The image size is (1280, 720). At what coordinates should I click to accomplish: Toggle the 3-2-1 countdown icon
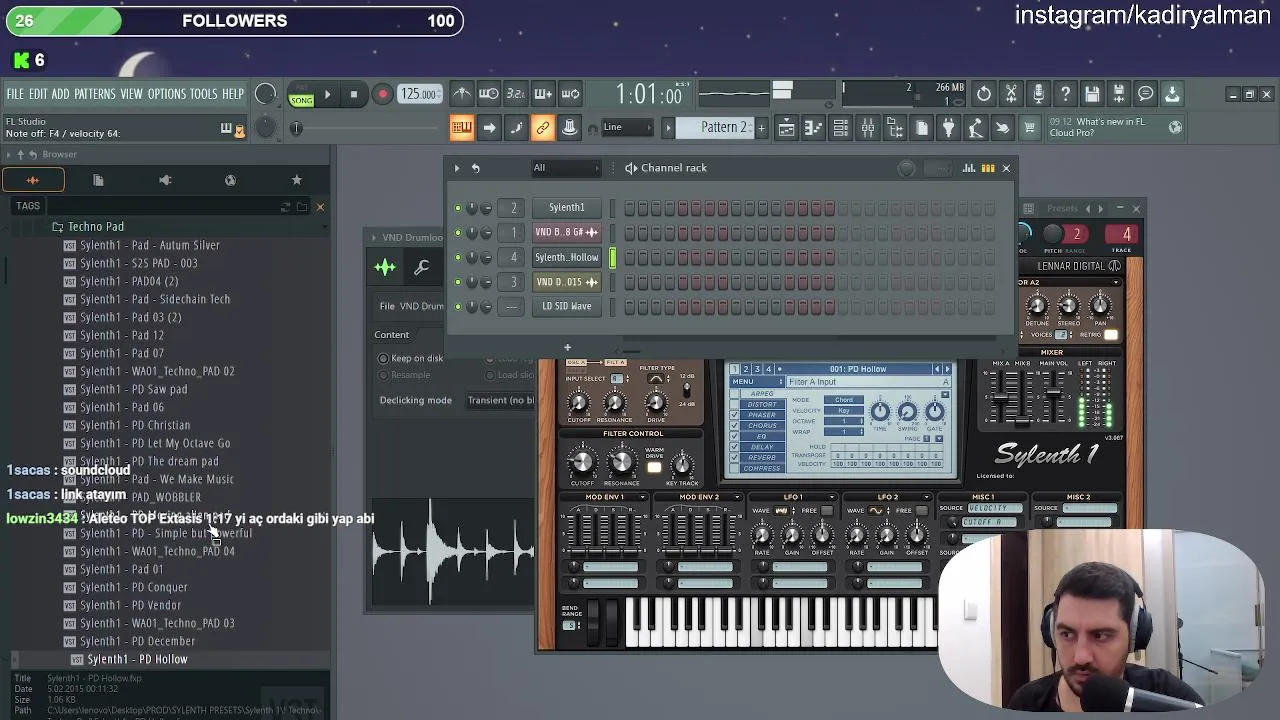point(516,94)
